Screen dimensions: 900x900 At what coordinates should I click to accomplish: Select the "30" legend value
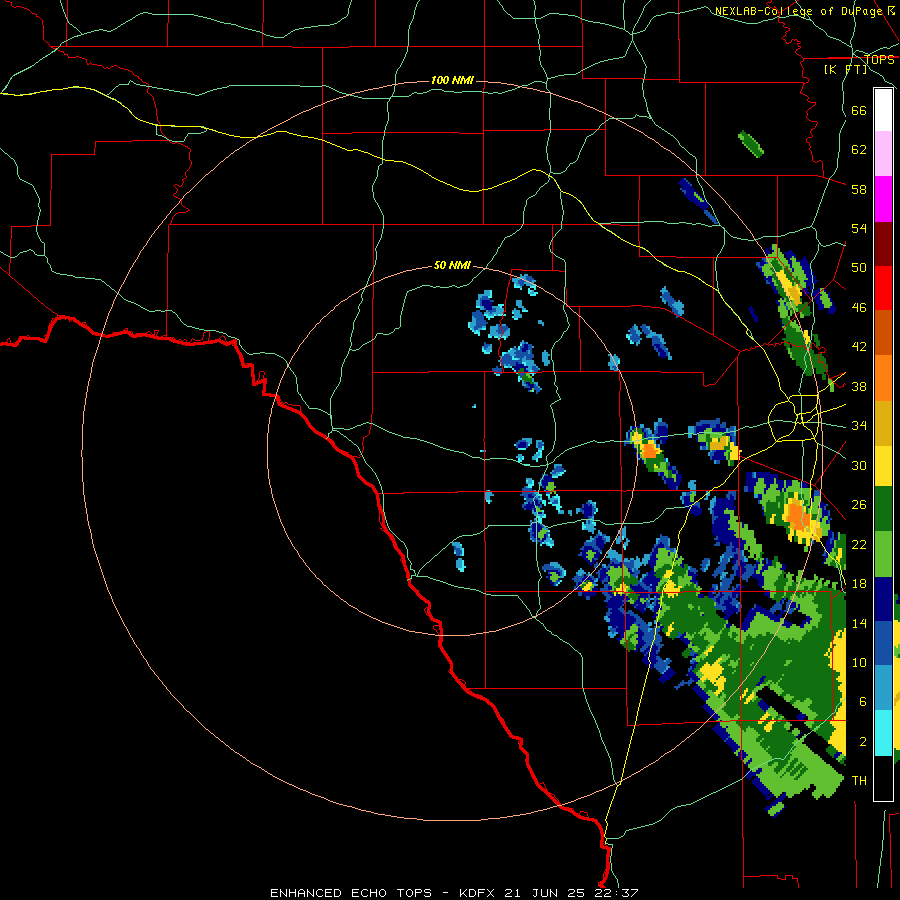pyautogui.click(x=859, y=465)
